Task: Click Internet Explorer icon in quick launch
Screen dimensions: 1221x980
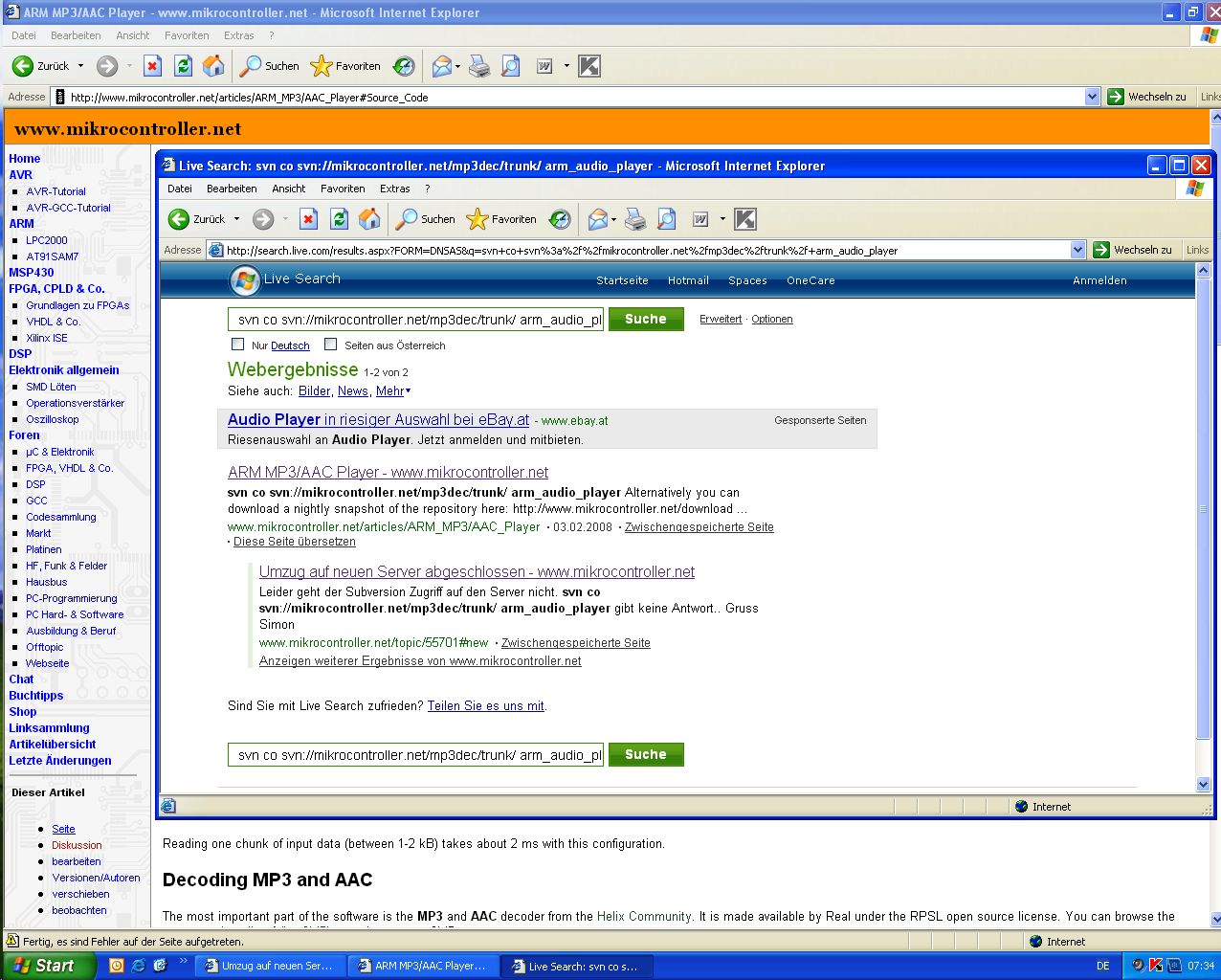Action: click(x=138, y=966)
